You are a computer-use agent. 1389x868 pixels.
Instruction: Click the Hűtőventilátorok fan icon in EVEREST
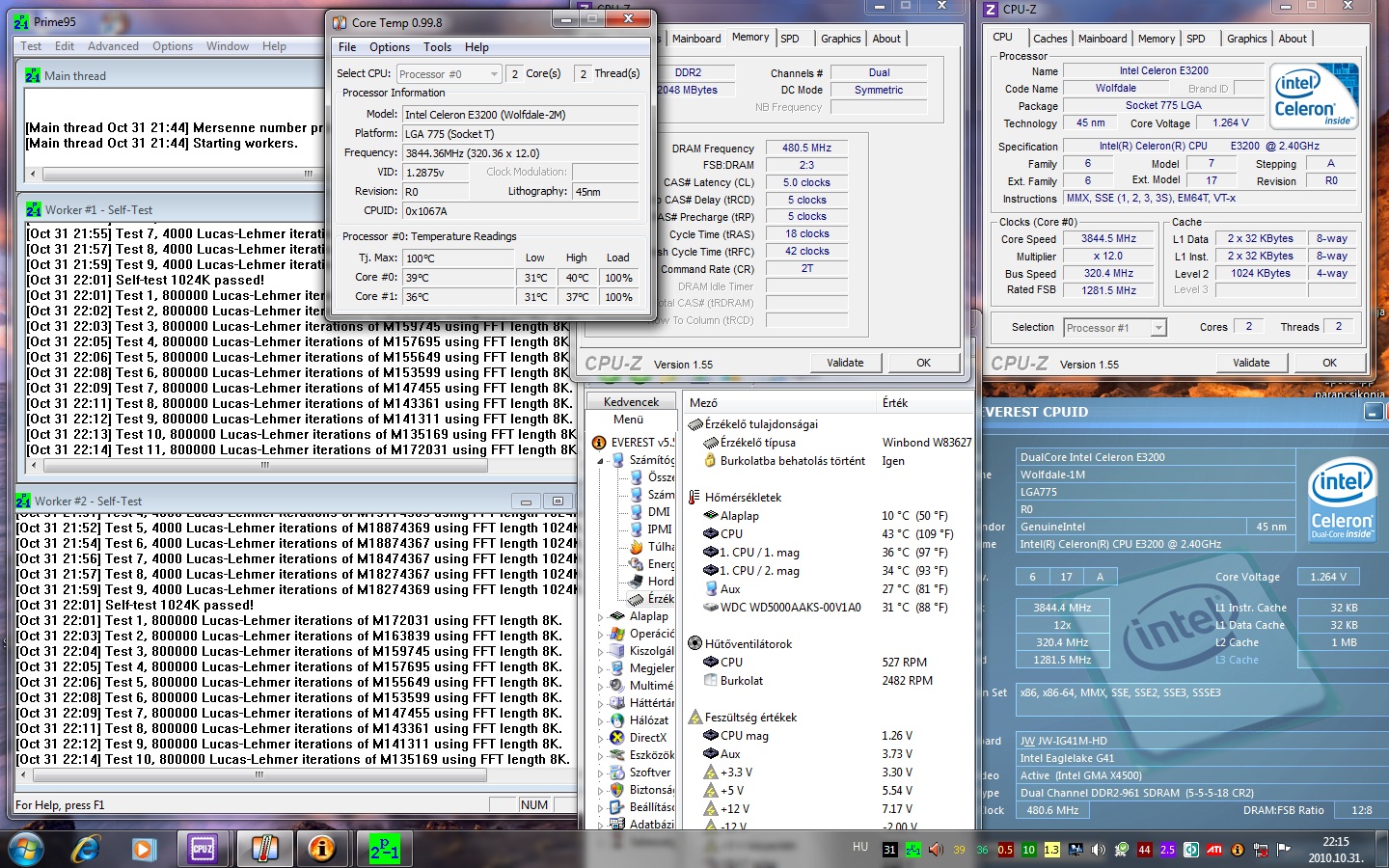pyautogui.click(x=694, y=644)
